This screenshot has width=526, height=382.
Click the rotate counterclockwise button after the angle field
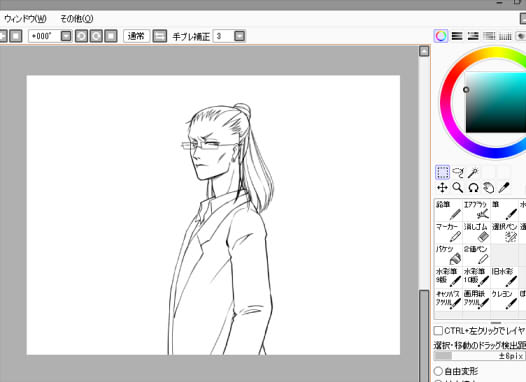coord(81,36)
